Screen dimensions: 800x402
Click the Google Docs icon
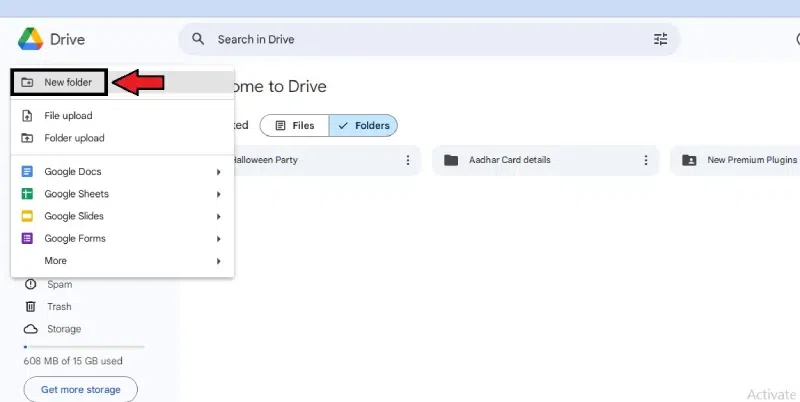(27, 171)
